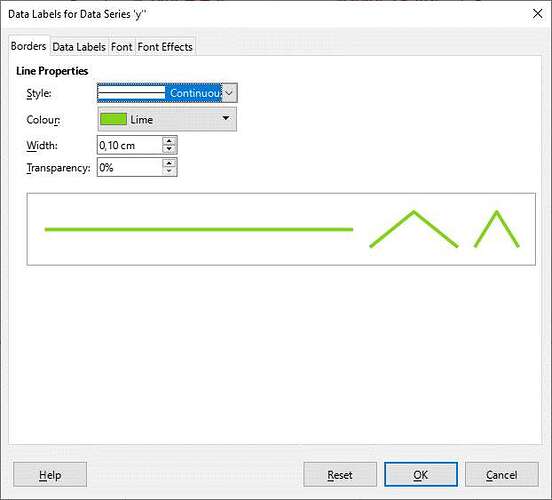Click inside the Transparency input field
Viewport: 552px width, 500px height.
(x=130, y=167)
